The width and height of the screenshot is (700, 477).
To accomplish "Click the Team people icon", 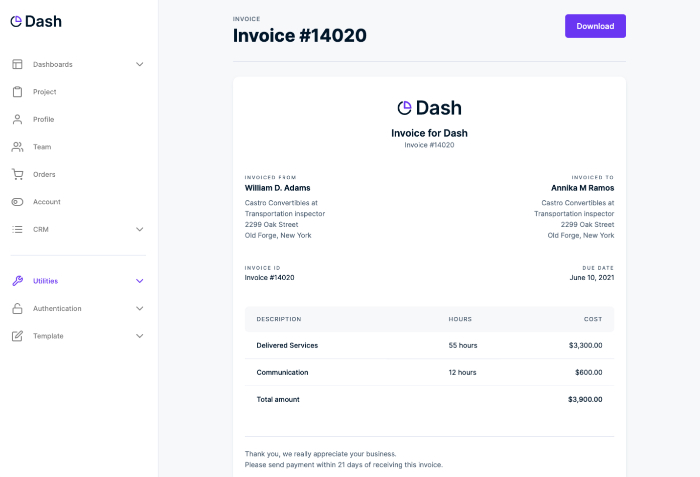I will coord(17,147).
